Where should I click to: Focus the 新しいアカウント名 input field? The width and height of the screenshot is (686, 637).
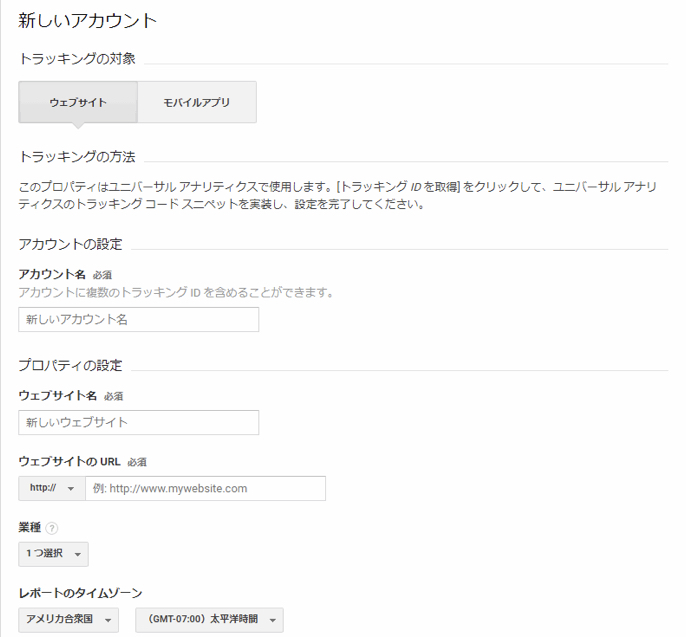[x=139, y=320]
